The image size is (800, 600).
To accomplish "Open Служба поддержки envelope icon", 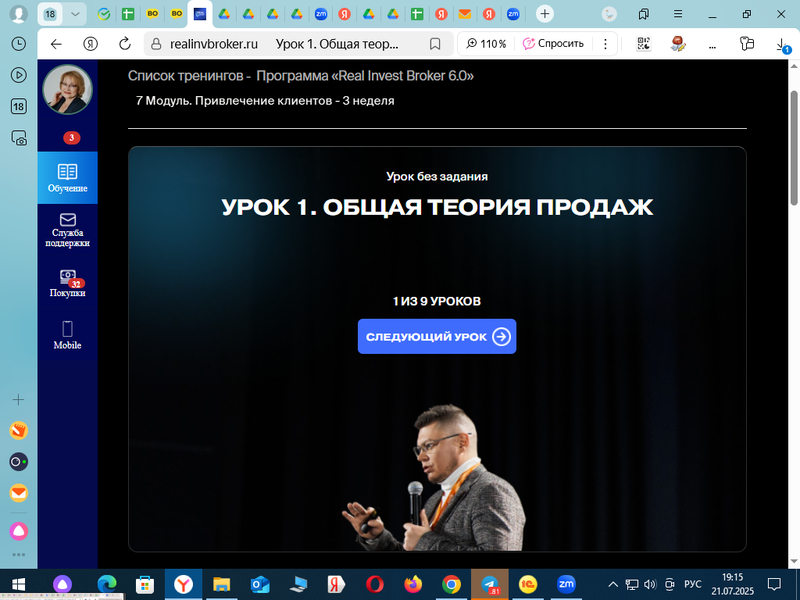I will (67, 221).
